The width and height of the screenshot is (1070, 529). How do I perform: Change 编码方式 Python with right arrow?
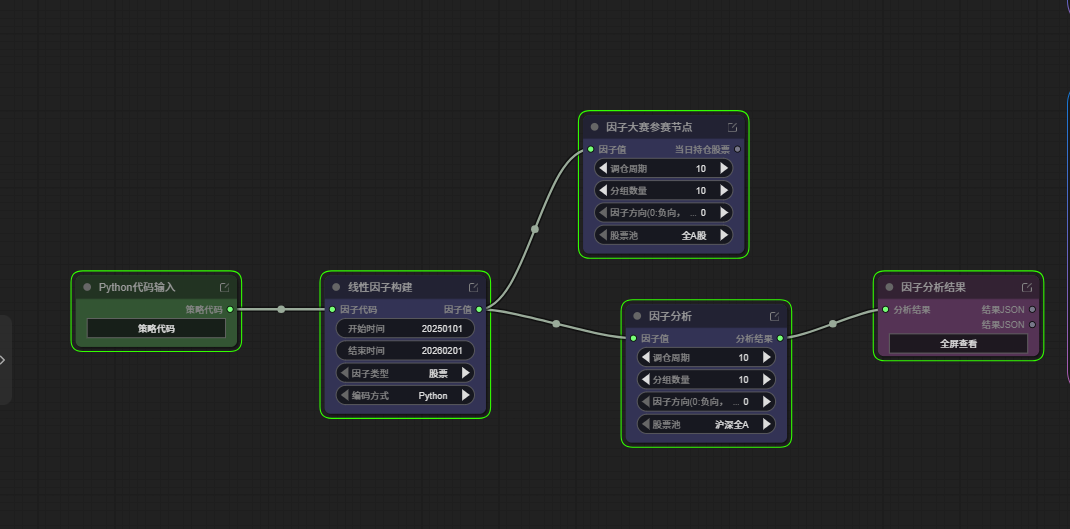(x=466, y=395)
